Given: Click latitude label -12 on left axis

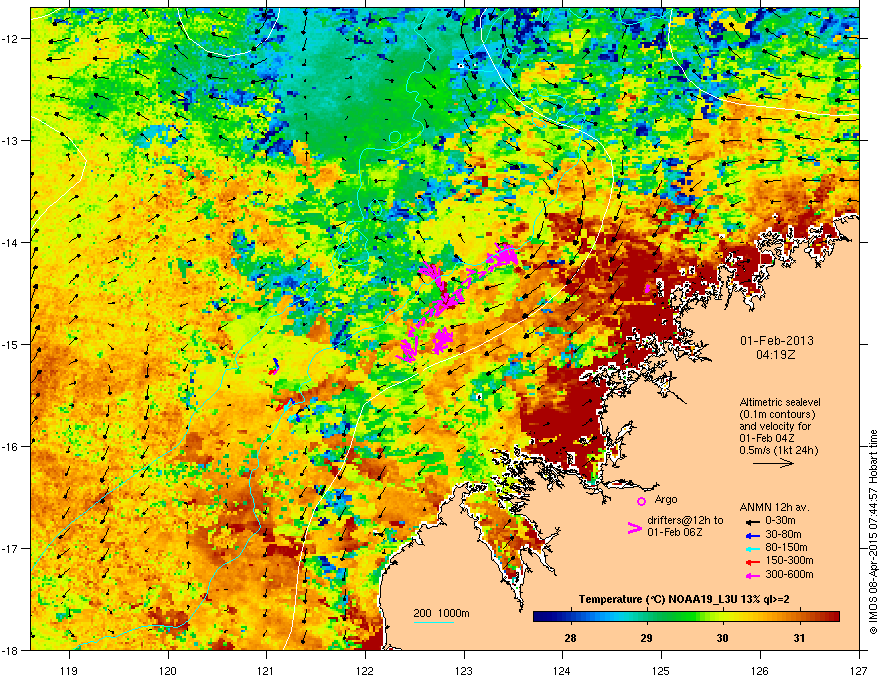Looking at the screenshot, I should point(10,38).
